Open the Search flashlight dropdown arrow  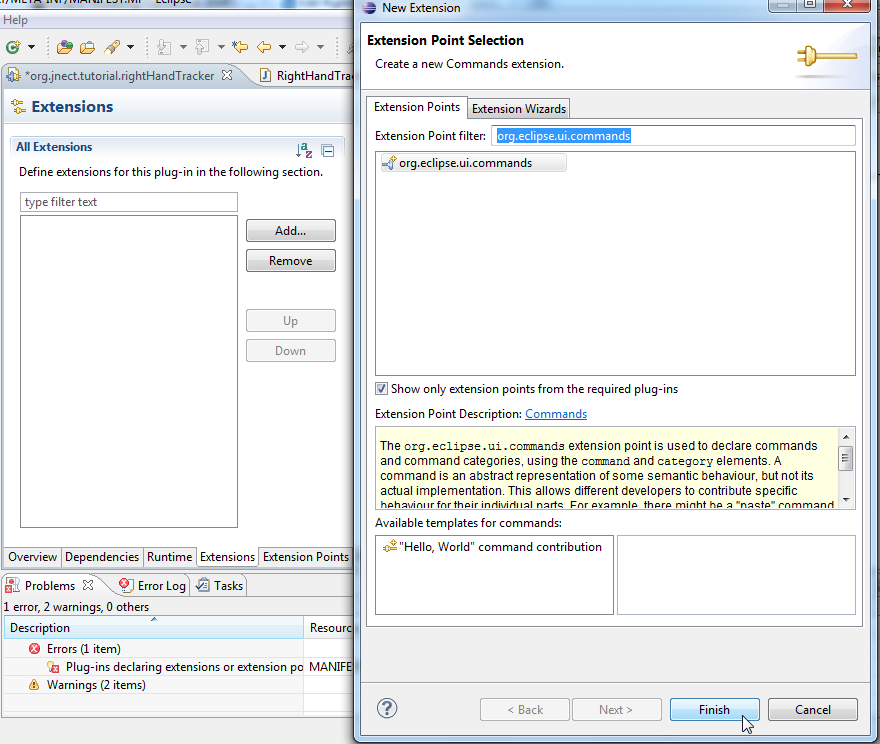(130, 47)
